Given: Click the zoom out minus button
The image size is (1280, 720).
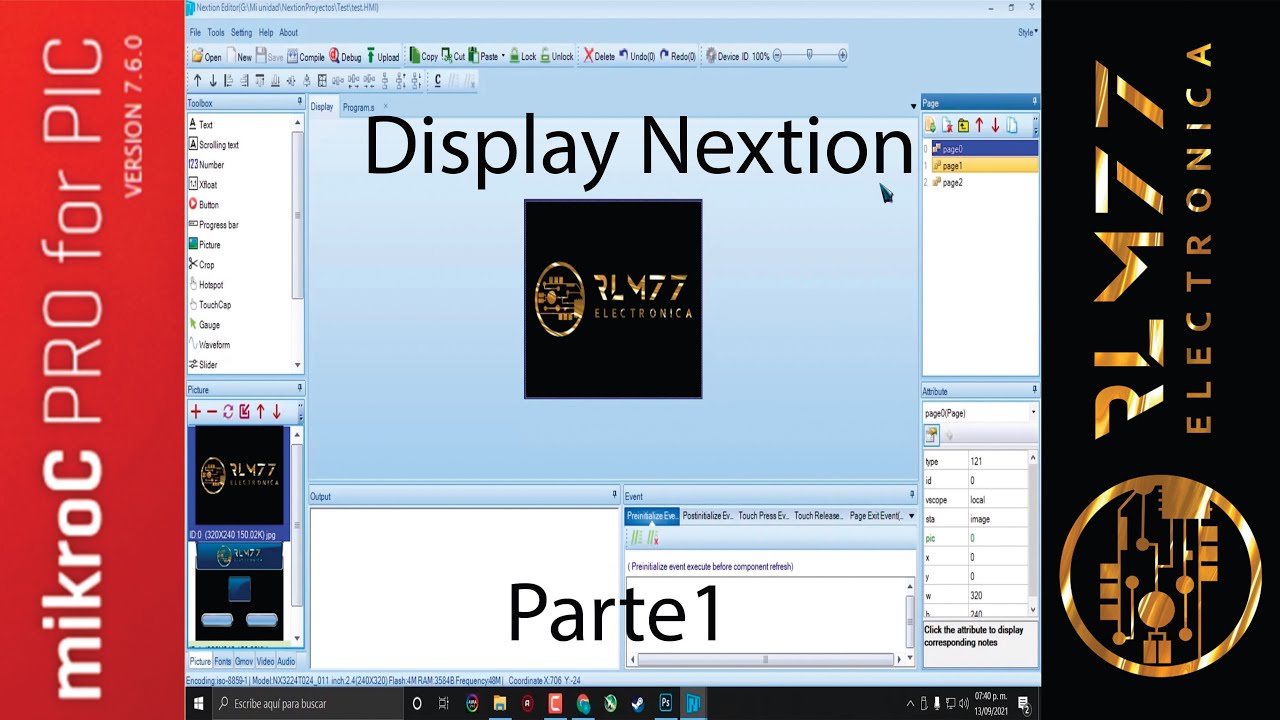Looking at the screenshot, I should coord(778,56).
